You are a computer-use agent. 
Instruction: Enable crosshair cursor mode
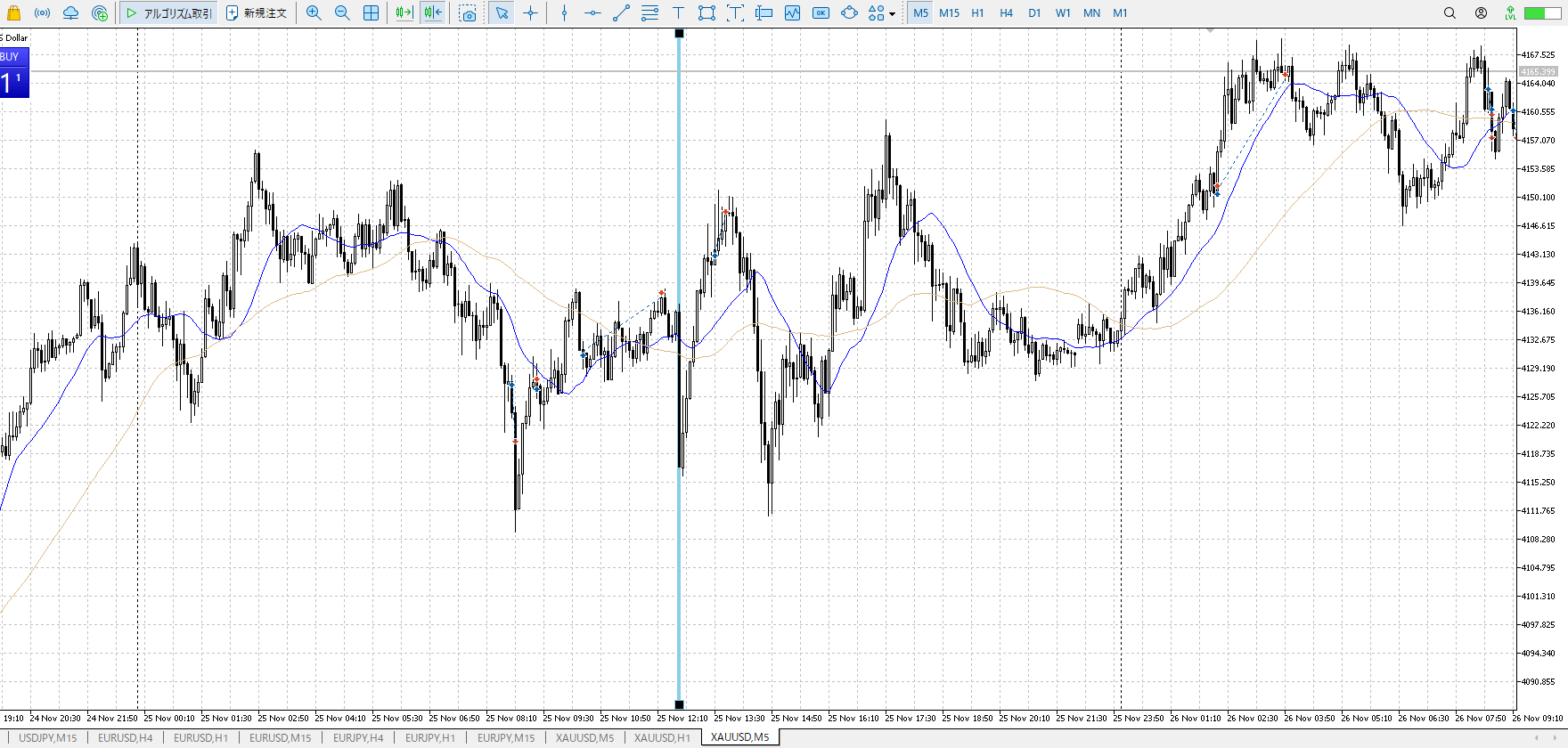tap(531, 12)
